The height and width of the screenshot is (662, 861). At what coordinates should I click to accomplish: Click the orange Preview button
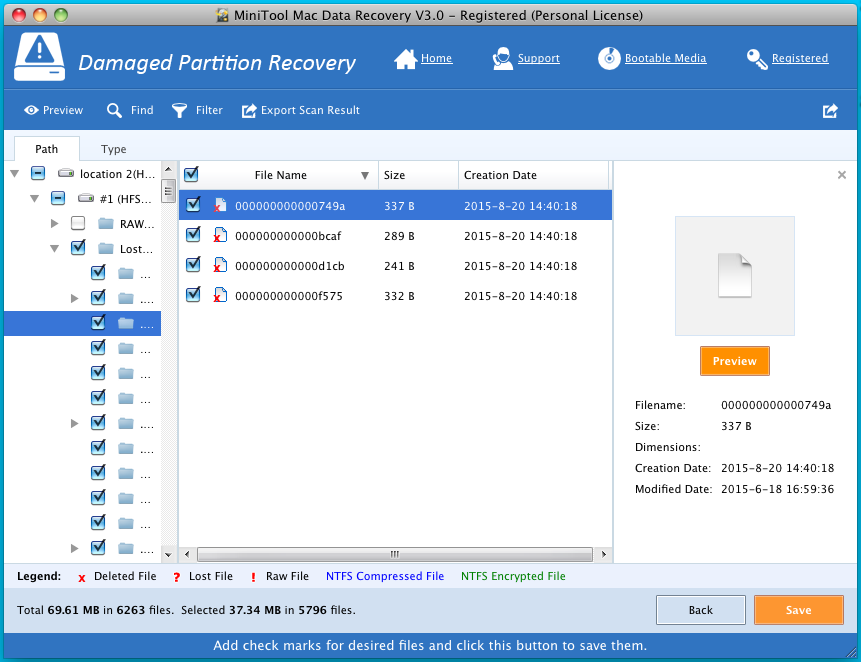pos(735,361)
